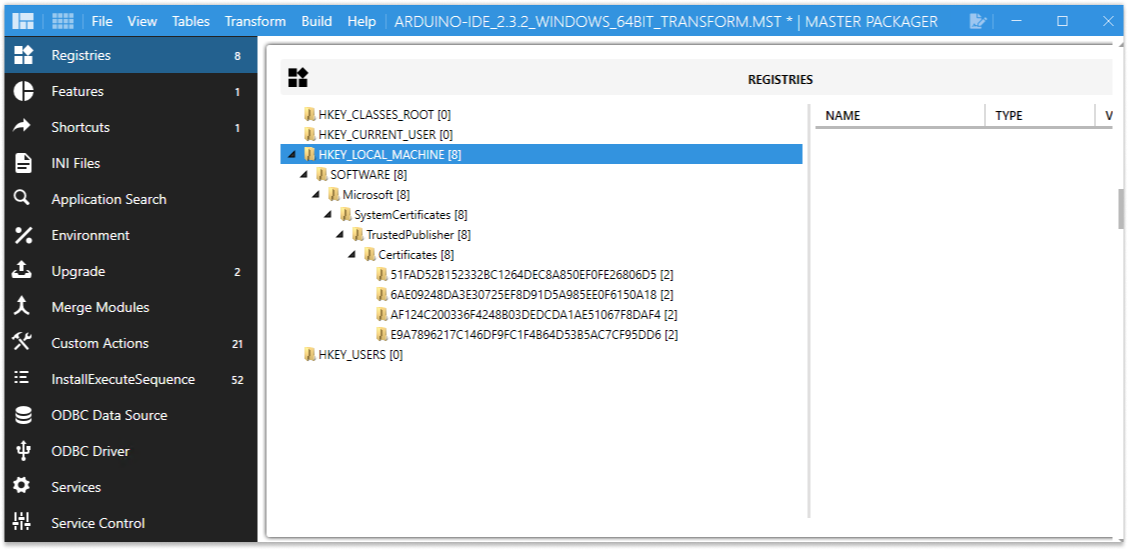This screenshot has height=550, width=1128.
Task: Go to Features section
Action: (130, 91)
